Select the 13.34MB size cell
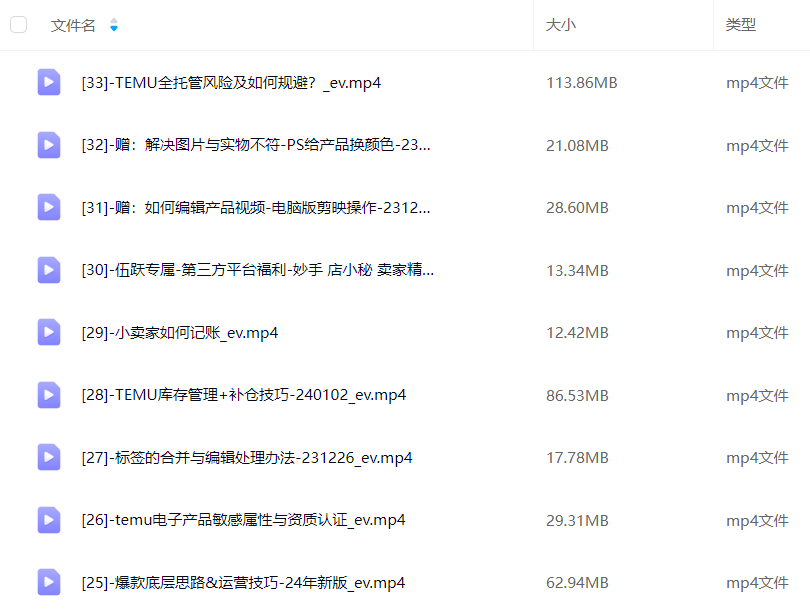 pyautogui.click(x=577, y=271)
